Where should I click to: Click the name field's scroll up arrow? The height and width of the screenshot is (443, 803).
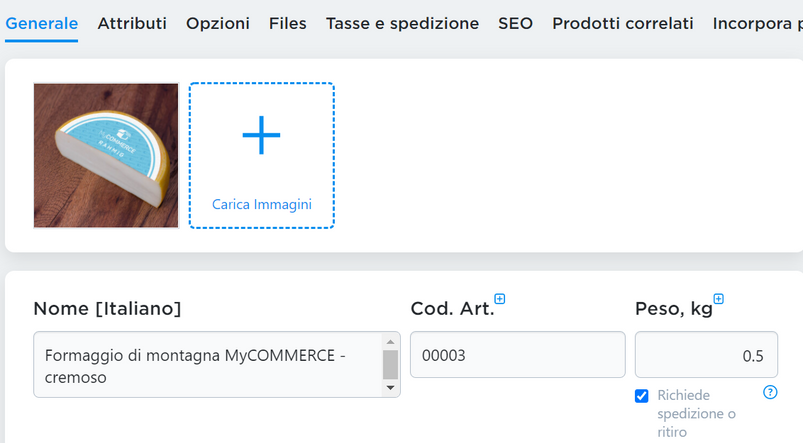(x=390, y=342)
